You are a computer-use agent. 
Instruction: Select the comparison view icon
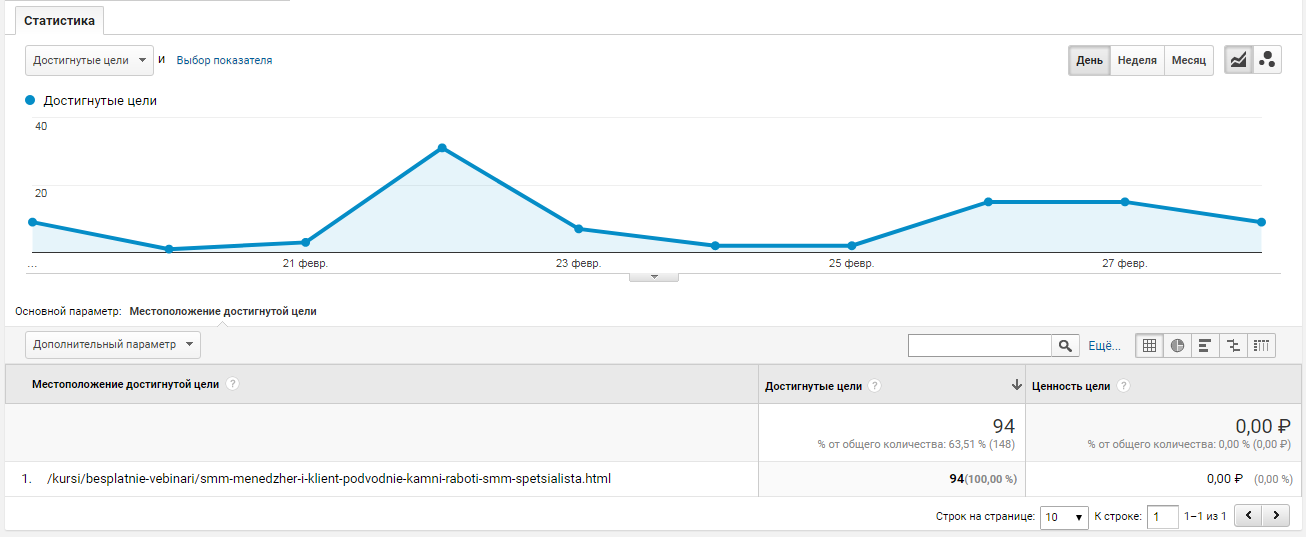tap(1233, 346)
